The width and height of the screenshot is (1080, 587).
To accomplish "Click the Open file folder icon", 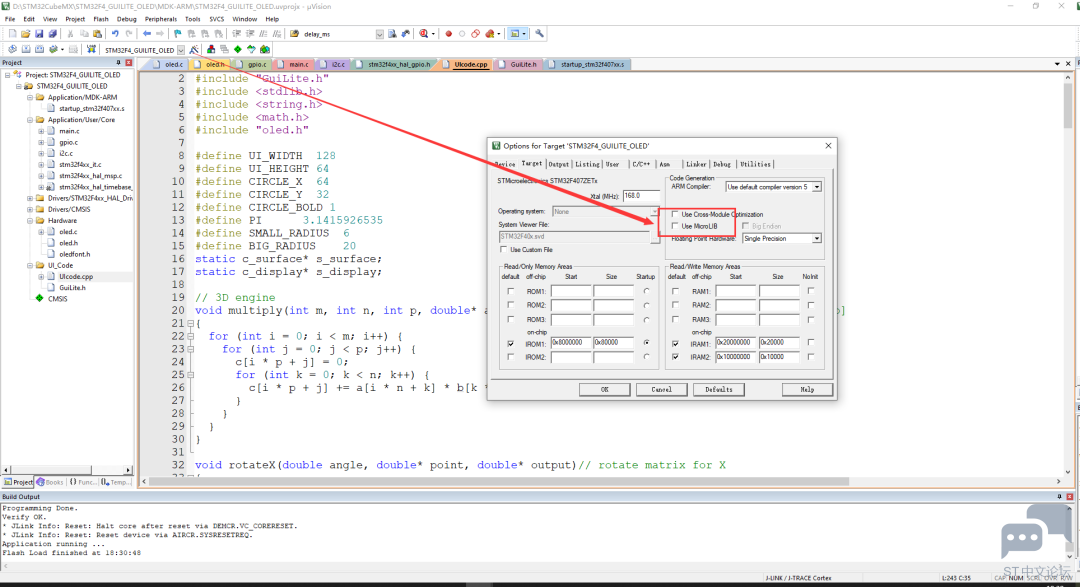I will (25, 34).
